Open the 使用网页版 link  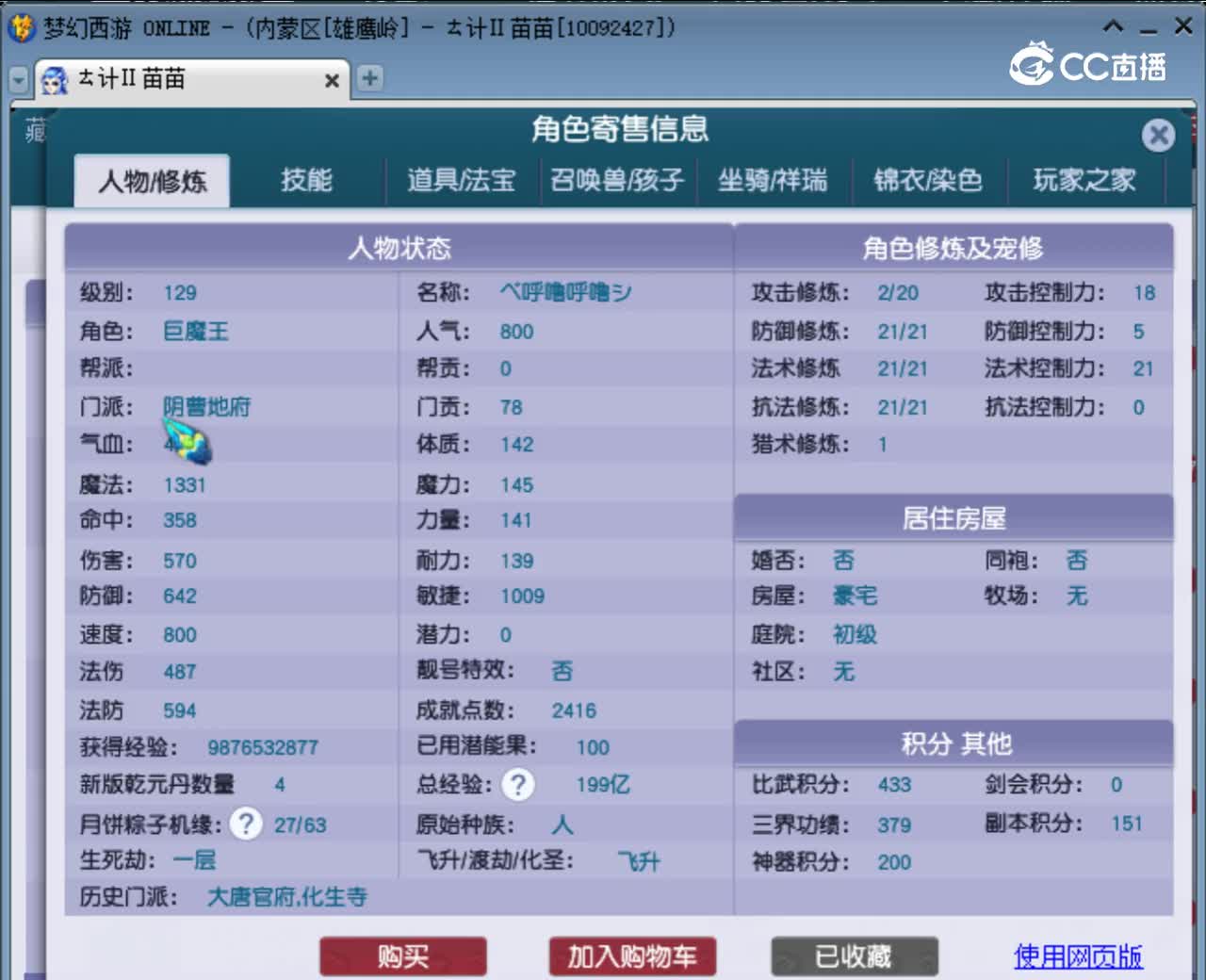pyautogui.click(x=1078, y=956)
